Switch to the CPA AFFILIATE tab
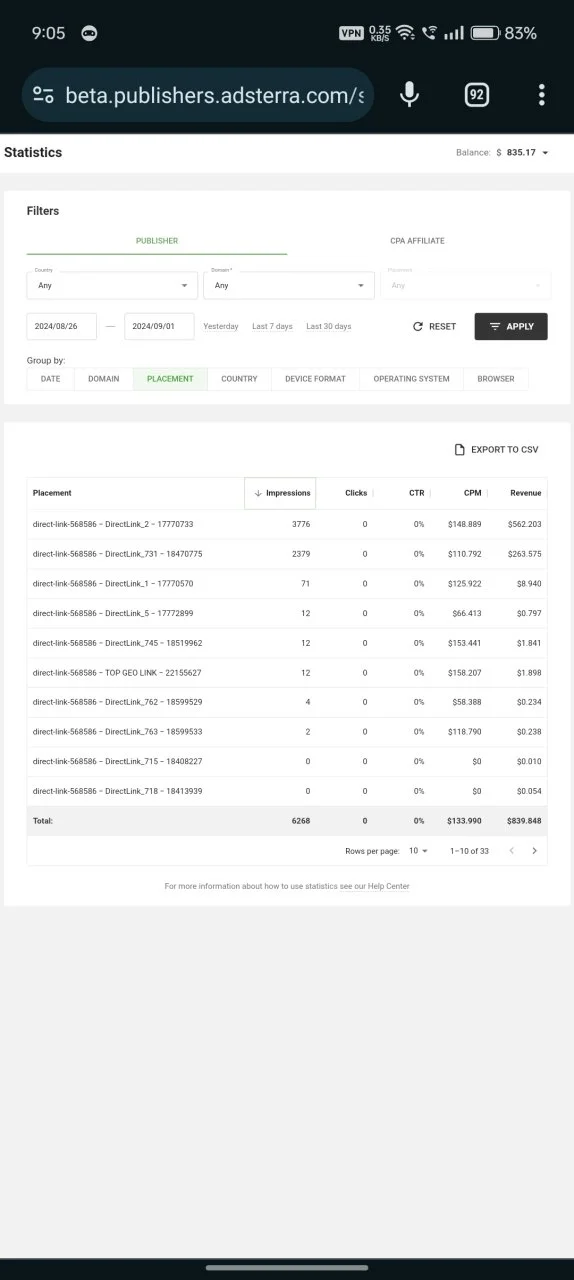The image size is (574, 1280). pyautogui.click(x=417, y=241)
